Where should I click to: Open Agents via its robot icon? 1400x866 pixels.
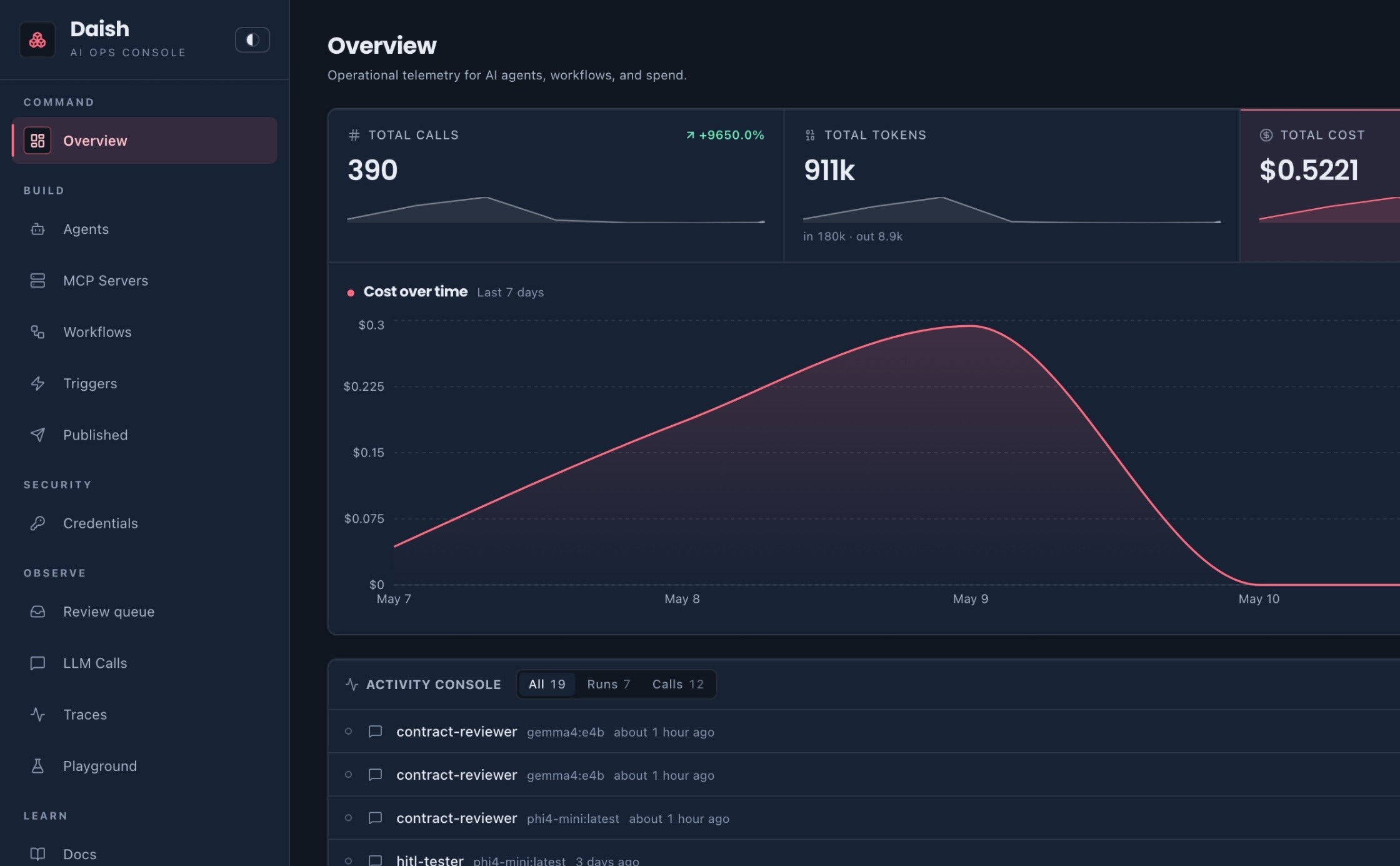pyautogui.click(x=37, y=229)
